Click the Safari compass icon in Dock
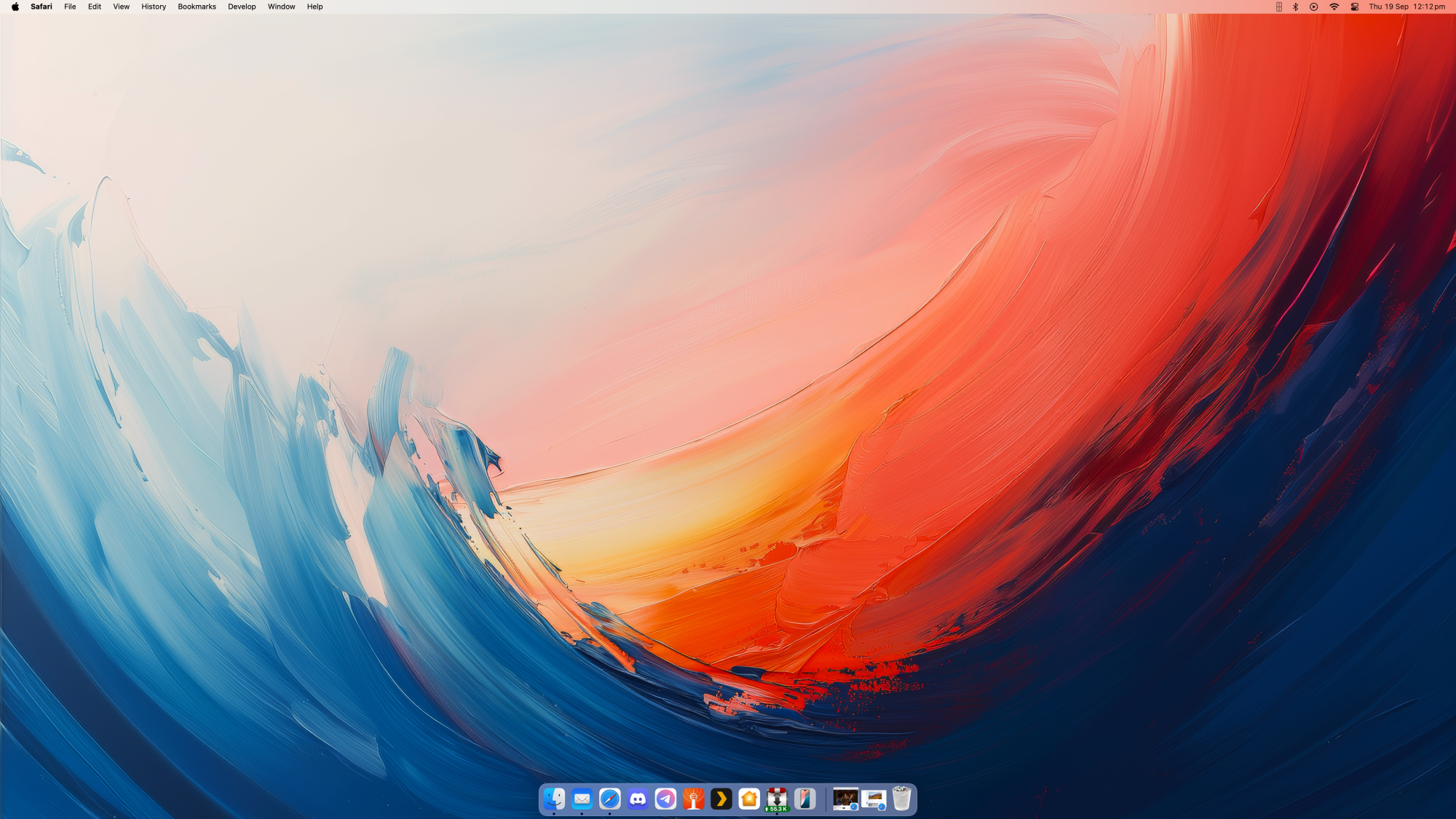Screen dimensions: 1456x819 click(x=610, y=799)
